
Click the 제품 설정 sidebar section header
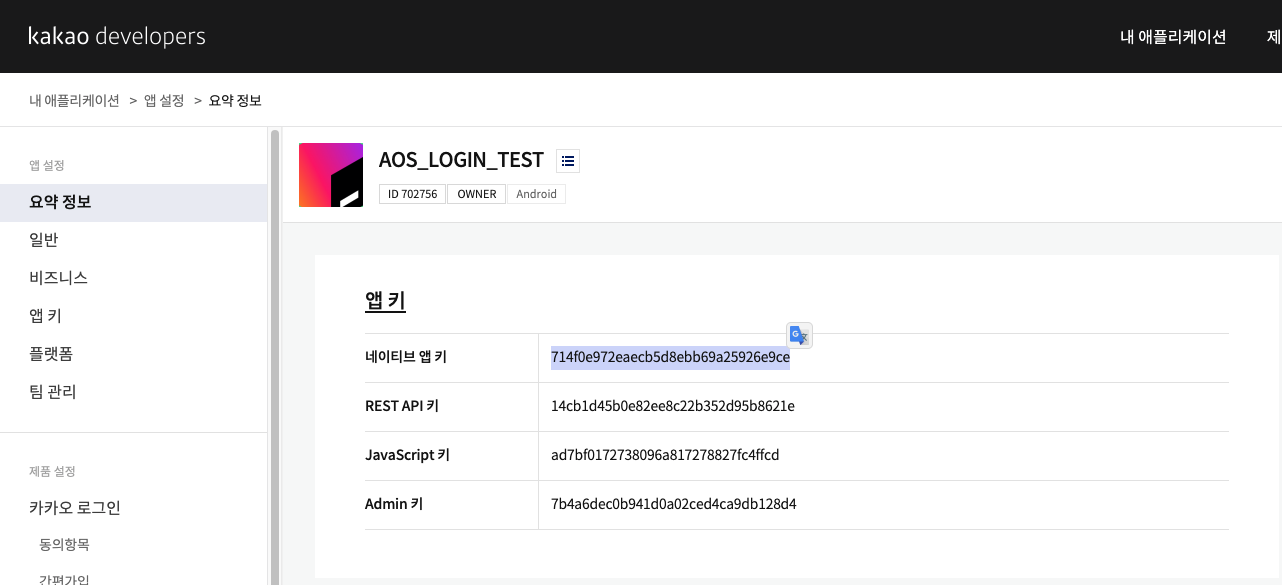point(52,471)
